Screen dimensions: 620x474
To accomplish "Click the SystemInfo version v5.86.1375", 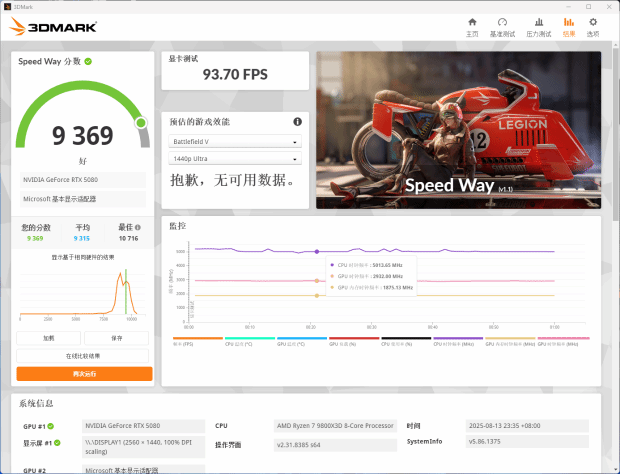I will pyautogui.click(x=527, y=442).
